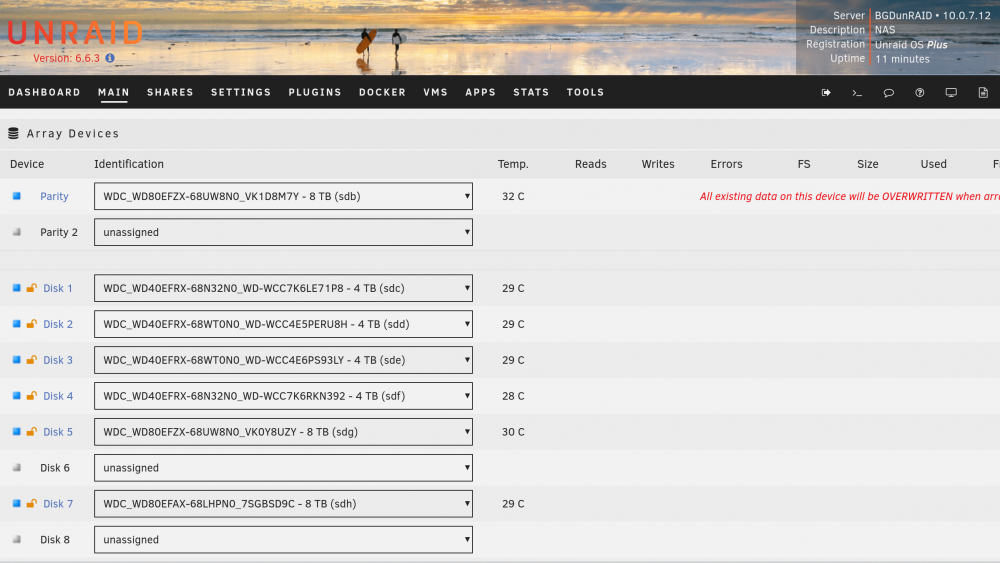
Task: Open the VMs tab
Action: 436,92
